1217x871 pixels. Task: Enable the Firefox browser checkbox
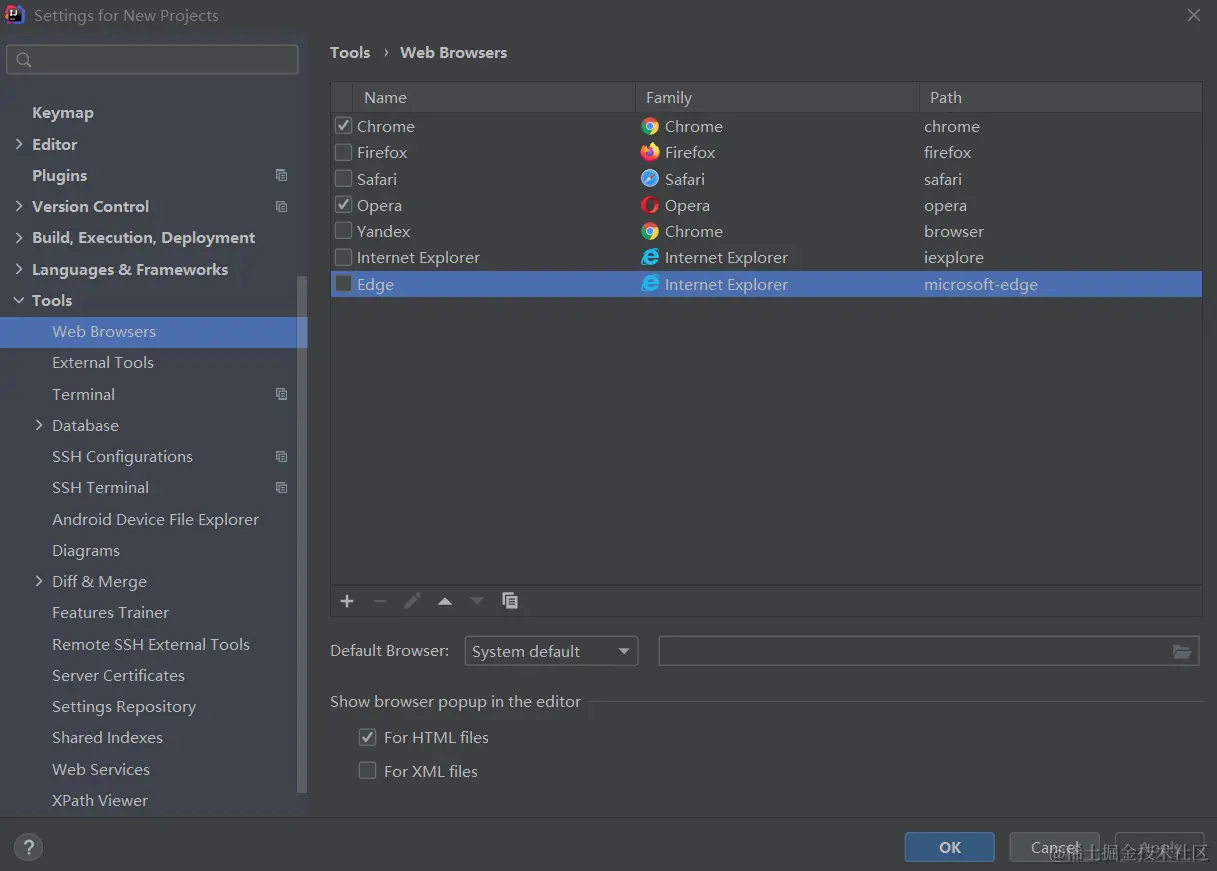(343, 152)
